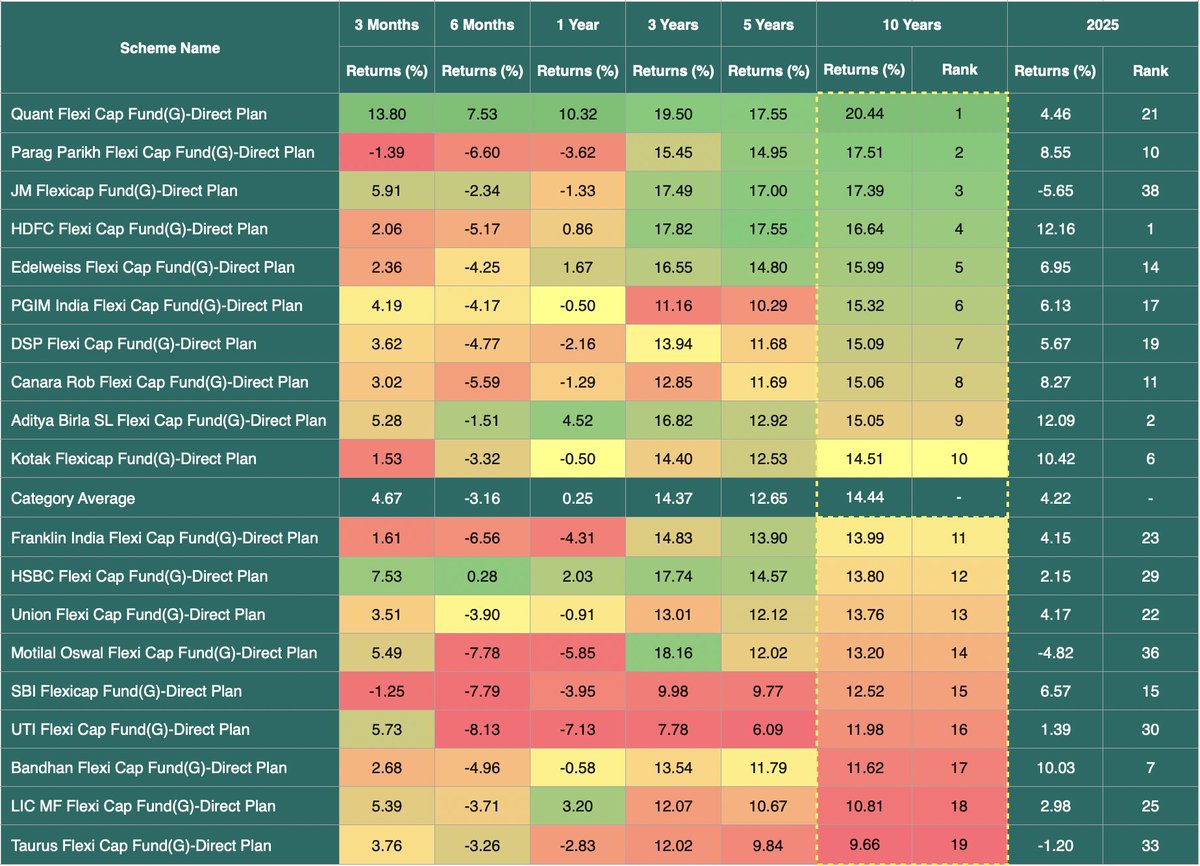Click "PGIM India Flexi Cap Fund(G)-Direct Plan" name

coord(157,305)
